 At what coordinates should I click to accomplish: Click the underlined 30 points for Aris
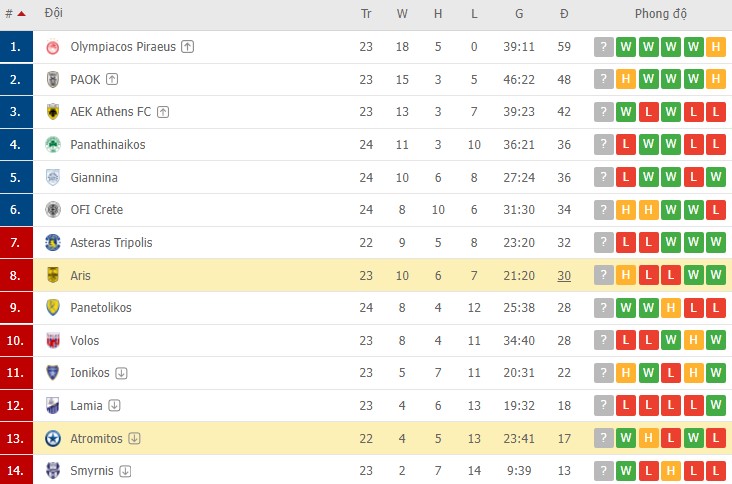564,275
